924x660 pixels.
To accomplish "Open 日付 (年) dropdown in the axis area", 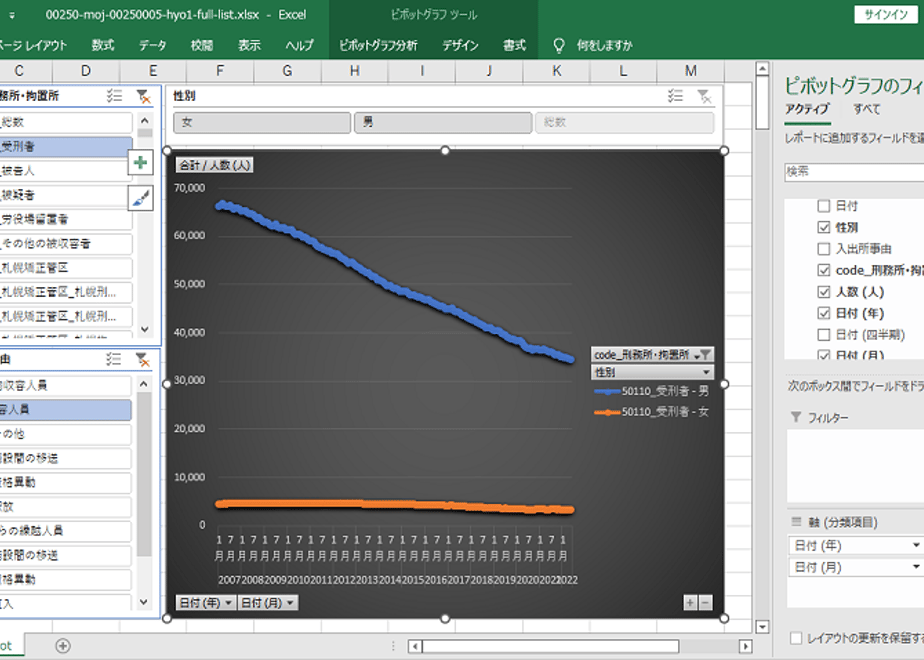I will (916, 545).
